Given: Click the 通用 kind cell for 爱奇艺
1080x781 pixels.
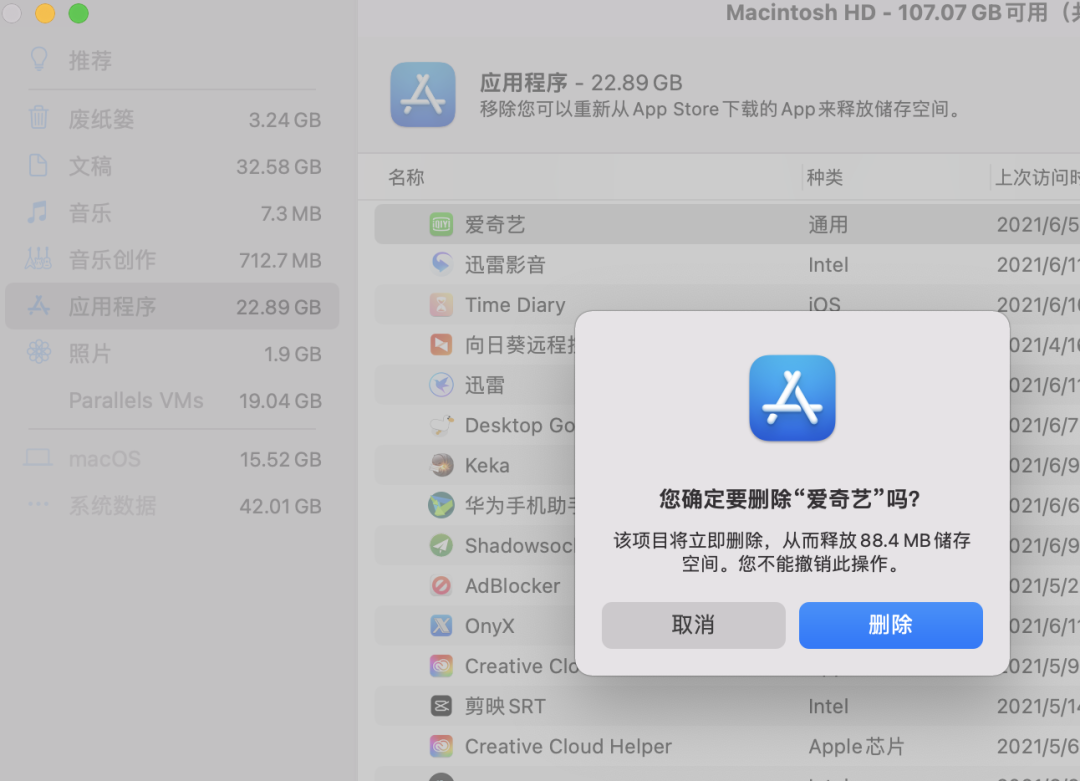Looking at the screenshot, I should [828, 225].
